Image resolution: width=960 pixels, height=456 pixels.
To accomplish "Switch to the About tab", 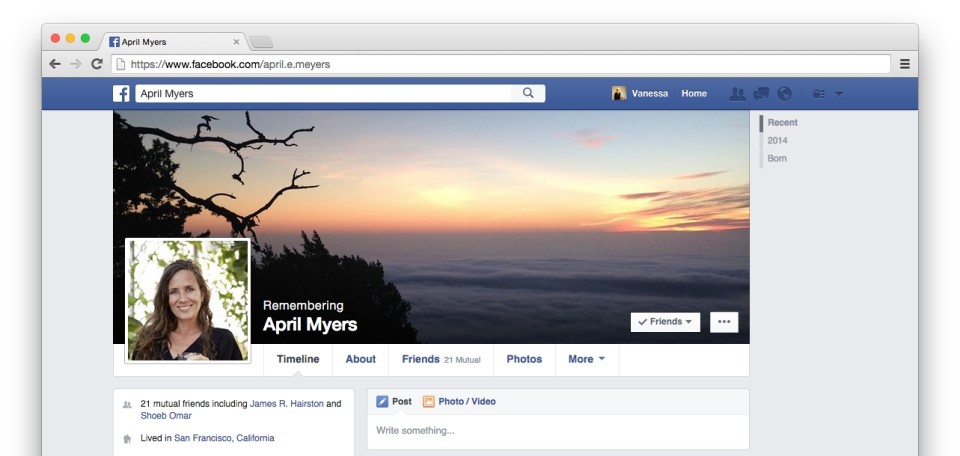I will (x=360, y=359).
